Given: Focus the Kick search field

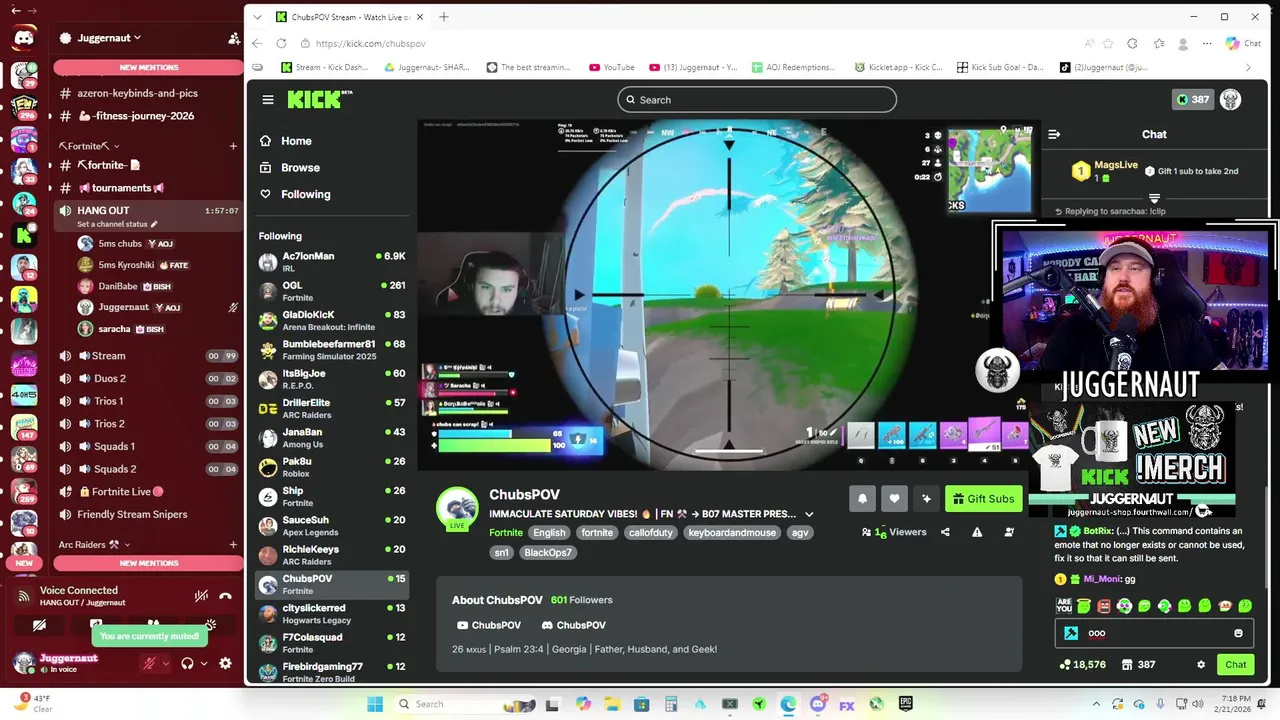Looking at the screenshot, I should (757, 99).
